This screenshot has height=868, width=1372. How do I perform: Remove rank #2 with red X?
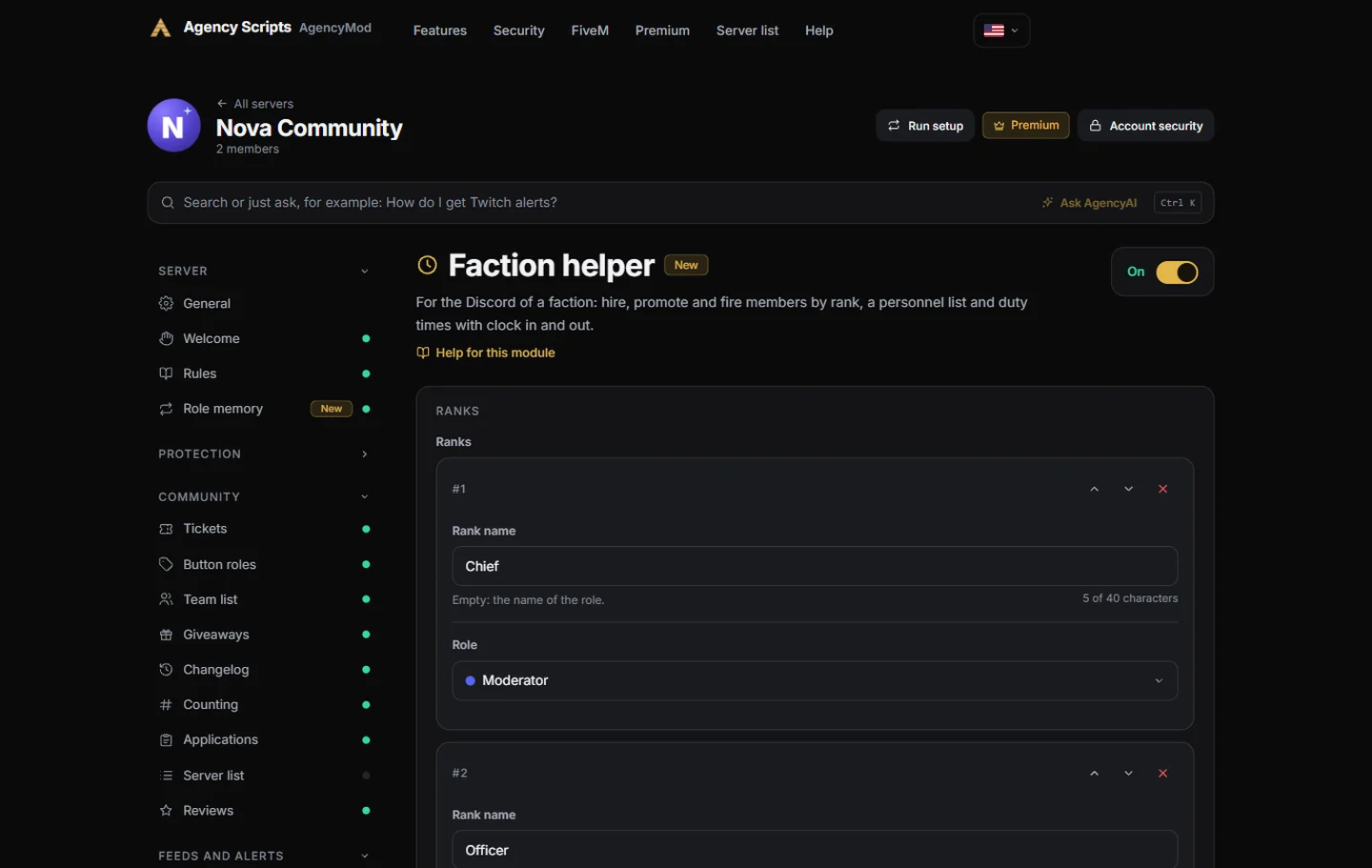tap(1162, 773)
